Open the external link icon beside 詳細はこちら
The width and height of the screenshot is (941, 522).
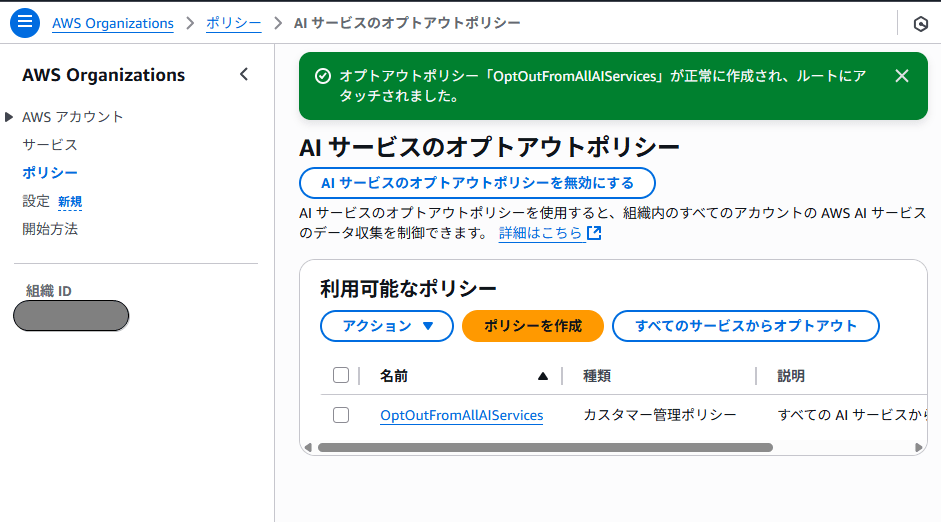(594, 233)
